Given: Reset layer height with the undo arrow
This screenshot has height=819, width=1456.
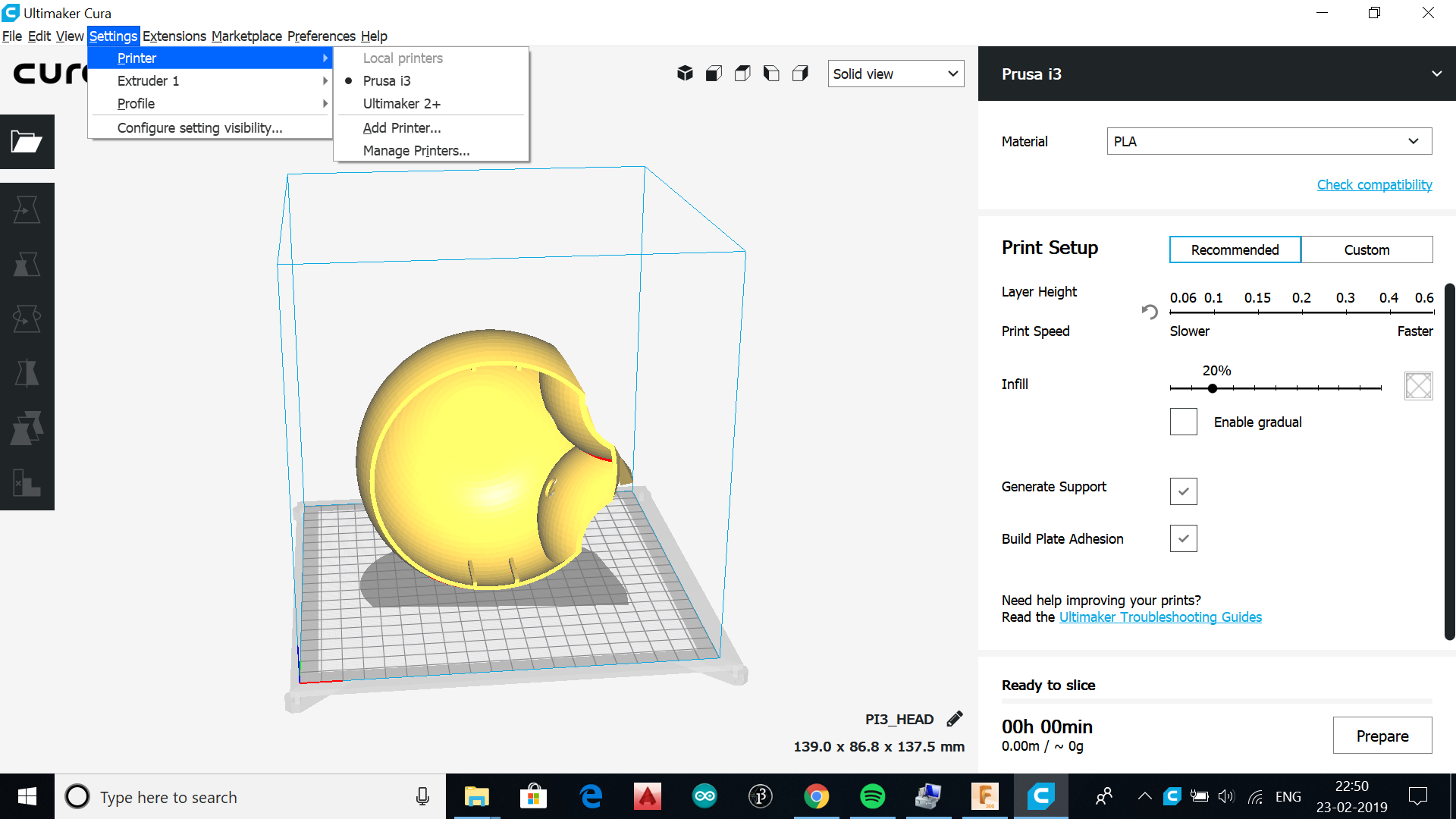Looking at the screenshot, I should click(1150, 312).
